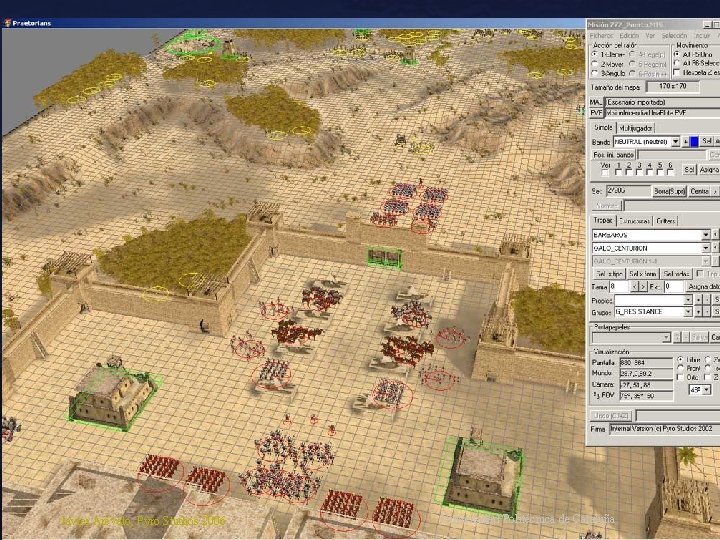
Task: Select the first Movimiento radio option
Action: pyautogui.click(x=677, y=54)
